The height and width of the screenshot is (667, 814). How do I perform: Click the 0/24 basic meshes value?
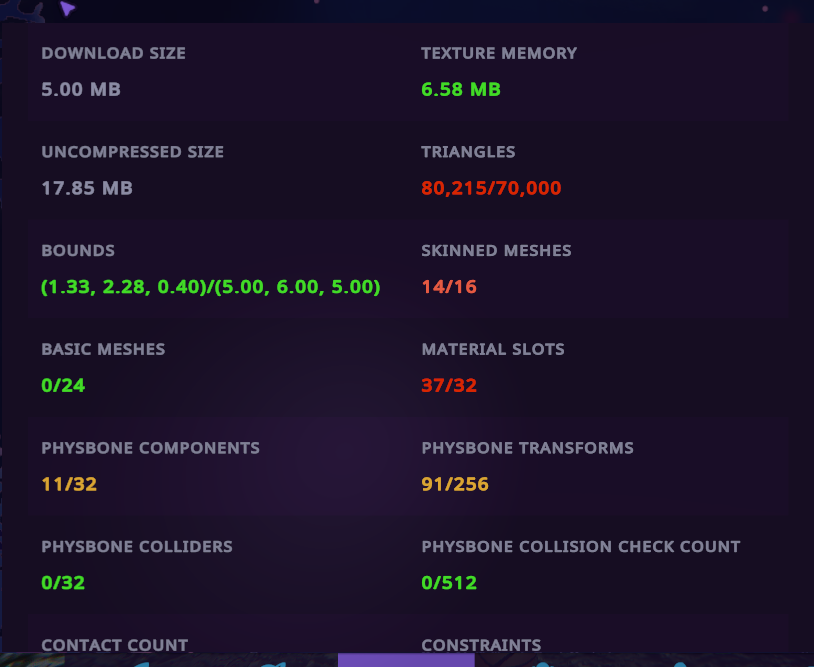coord(63,385)
